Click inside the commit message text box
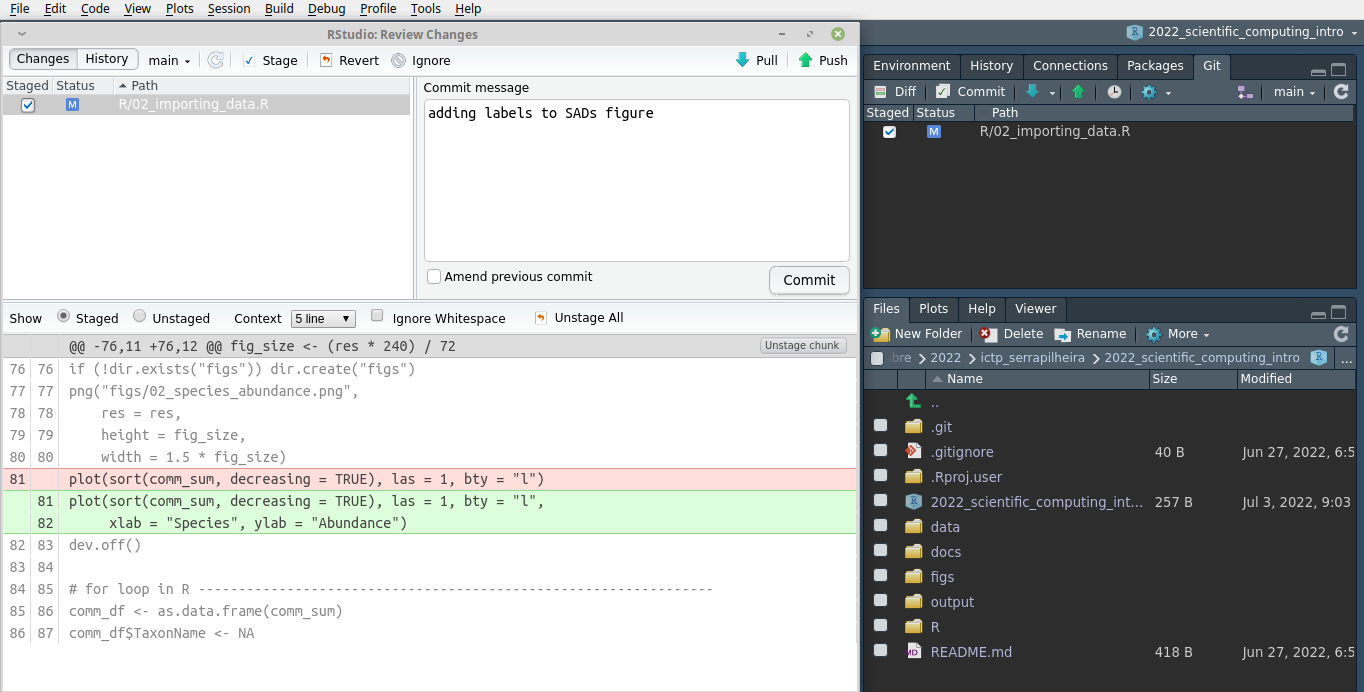Image resolution: width=1364 pixels, height=692 pixels. (x=636, y=180)
